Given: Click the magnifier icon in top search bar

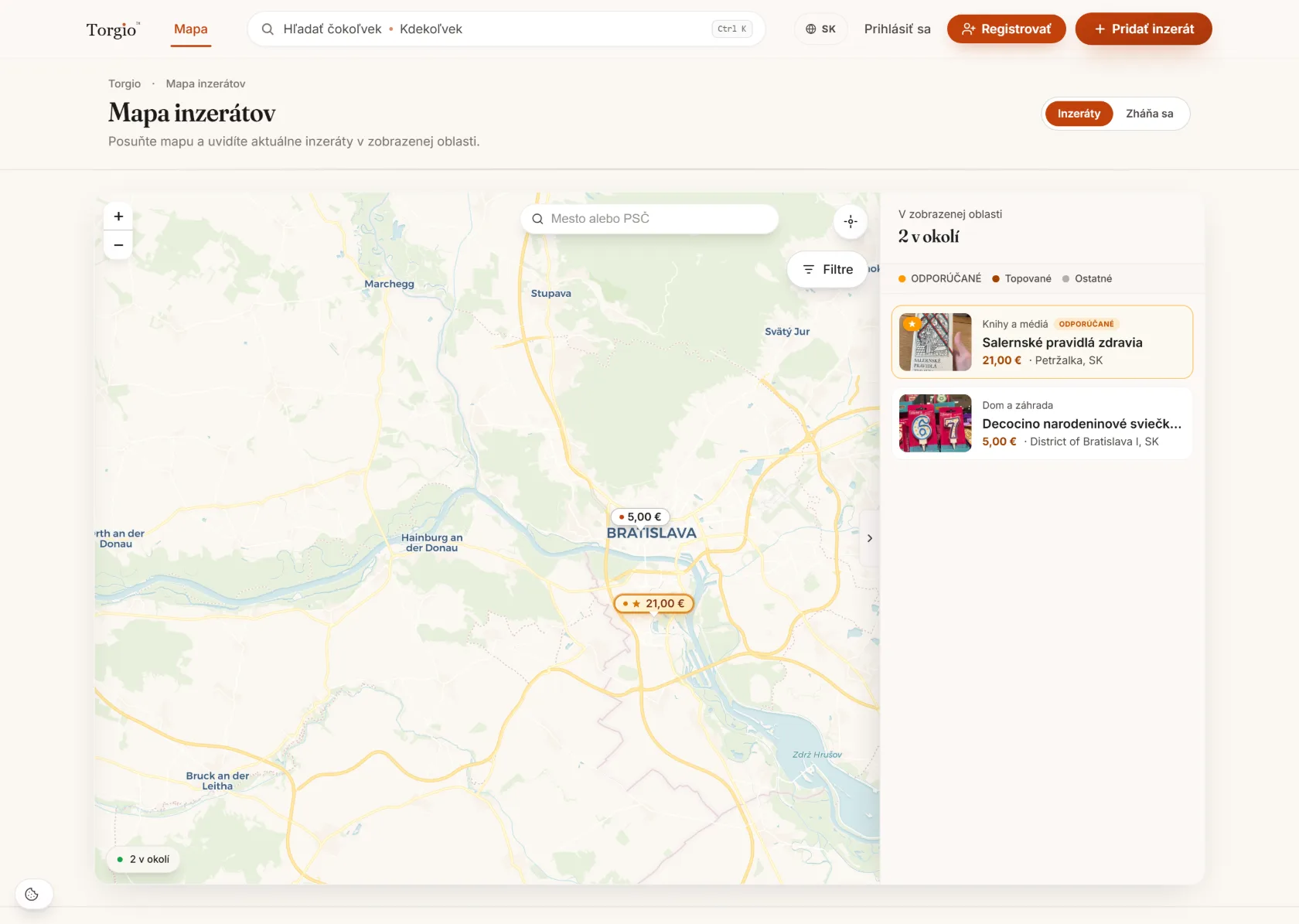Looking at the screenshot, I should (268, 29).
